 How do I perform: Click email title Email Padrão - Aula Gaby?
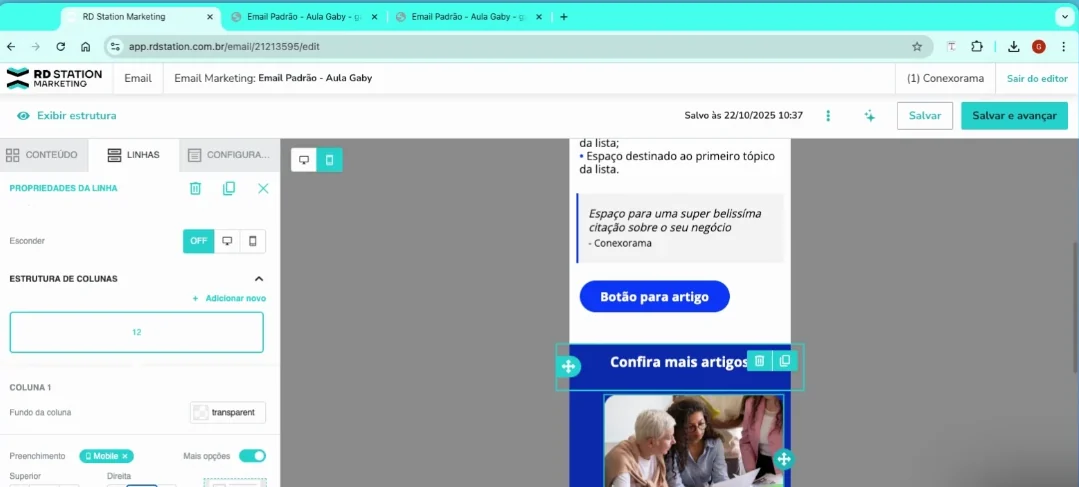click(x=315, y=78)
